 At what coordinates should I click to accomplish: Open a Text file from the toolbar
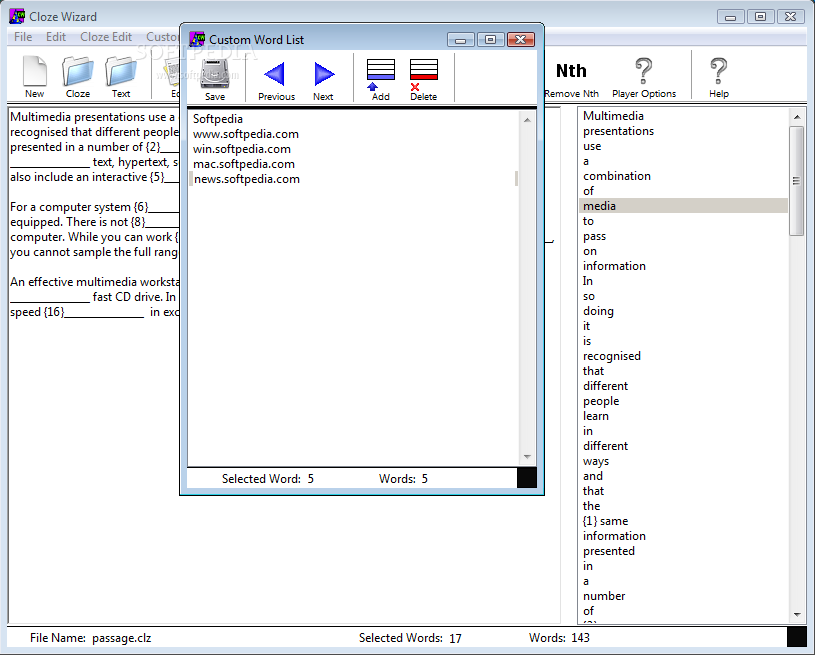tap(121, 77)
